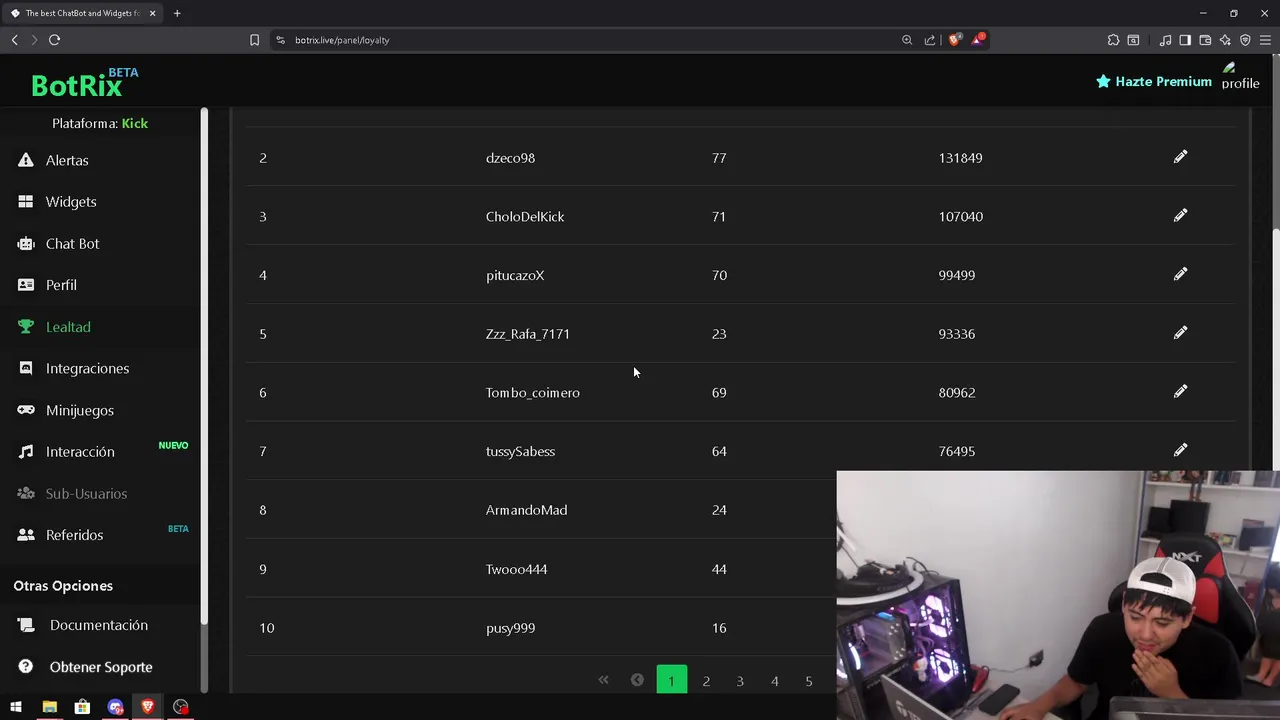Open the extensions puzzle icon
1280x720 pixels.
[1113, 40]
